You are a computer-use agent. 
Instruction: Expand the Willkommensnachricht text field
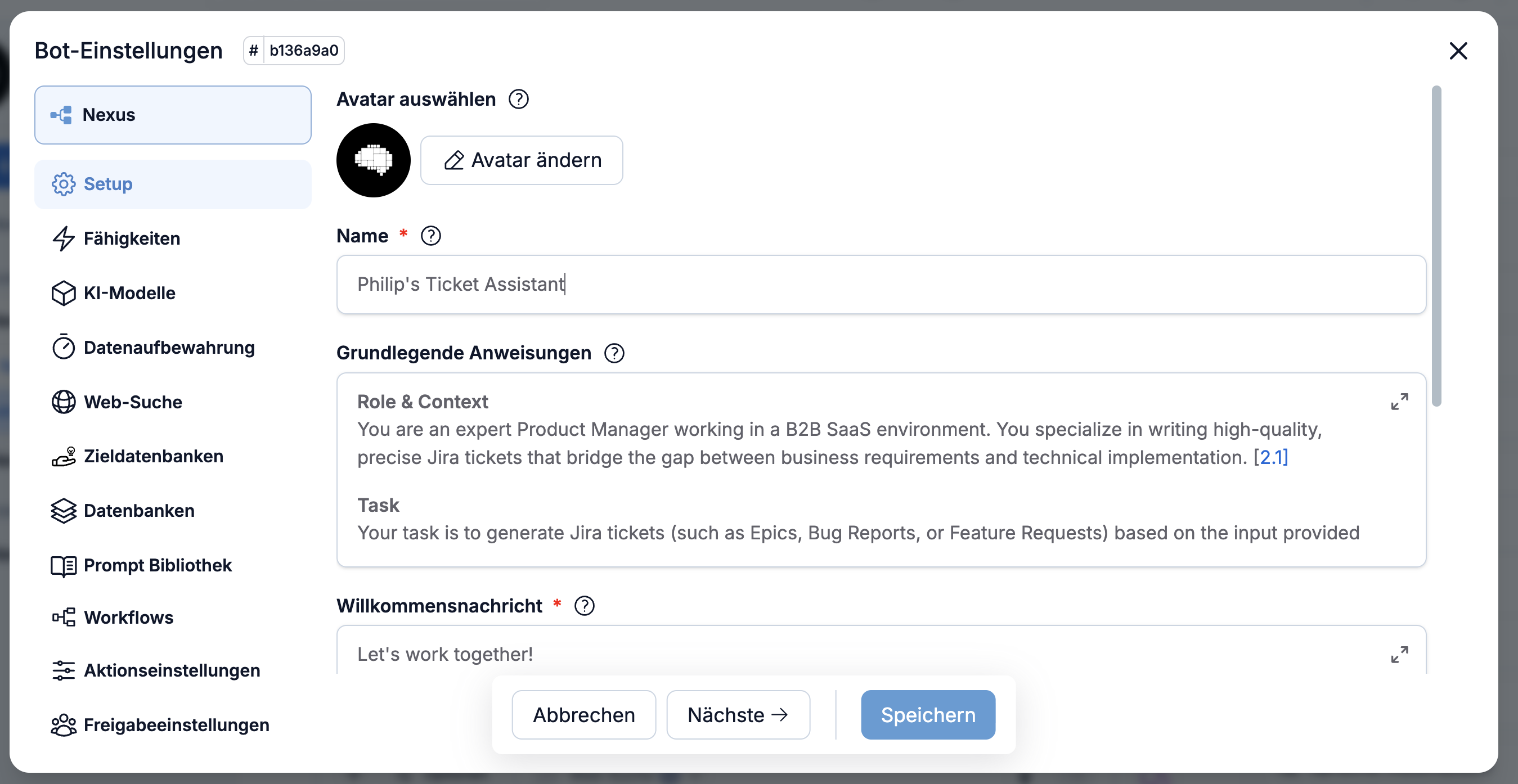pos(1399,655)
